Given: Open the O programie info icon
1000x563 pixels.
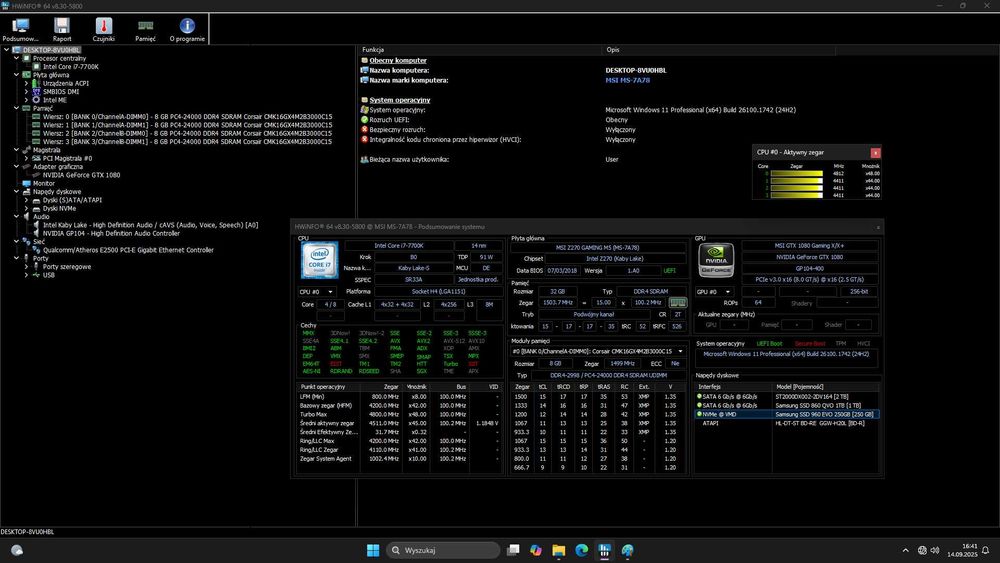Looking at the screenshot, I should pyautogui.click(x=187, y=27).
